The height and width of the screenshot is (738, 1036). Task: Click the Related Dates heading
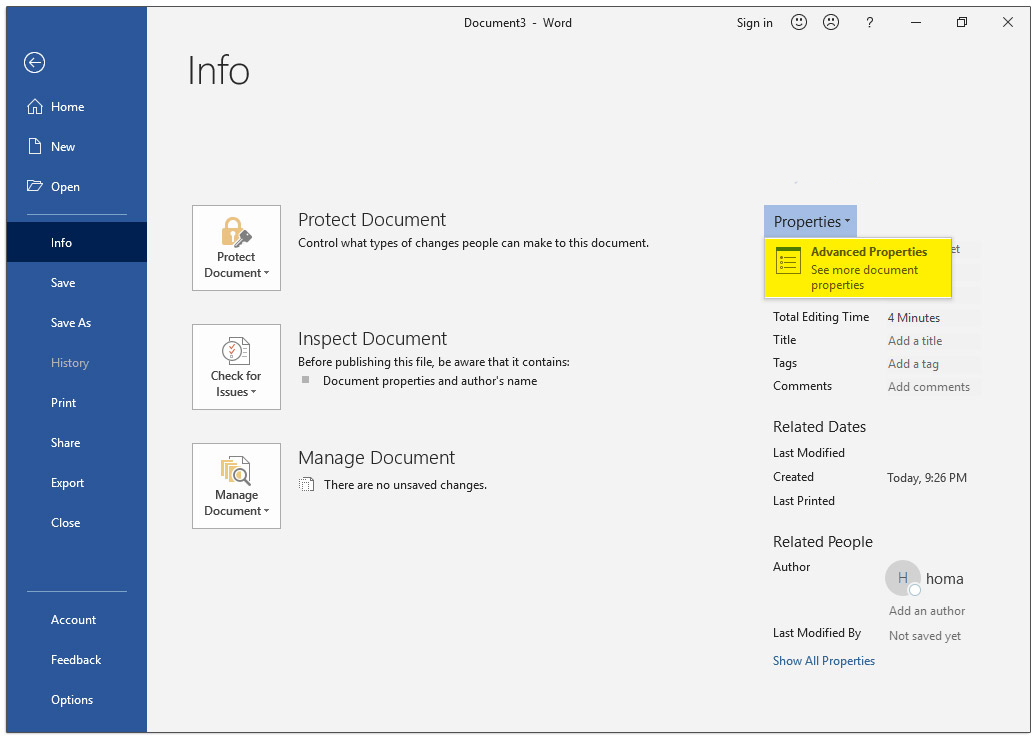(819, 427)
